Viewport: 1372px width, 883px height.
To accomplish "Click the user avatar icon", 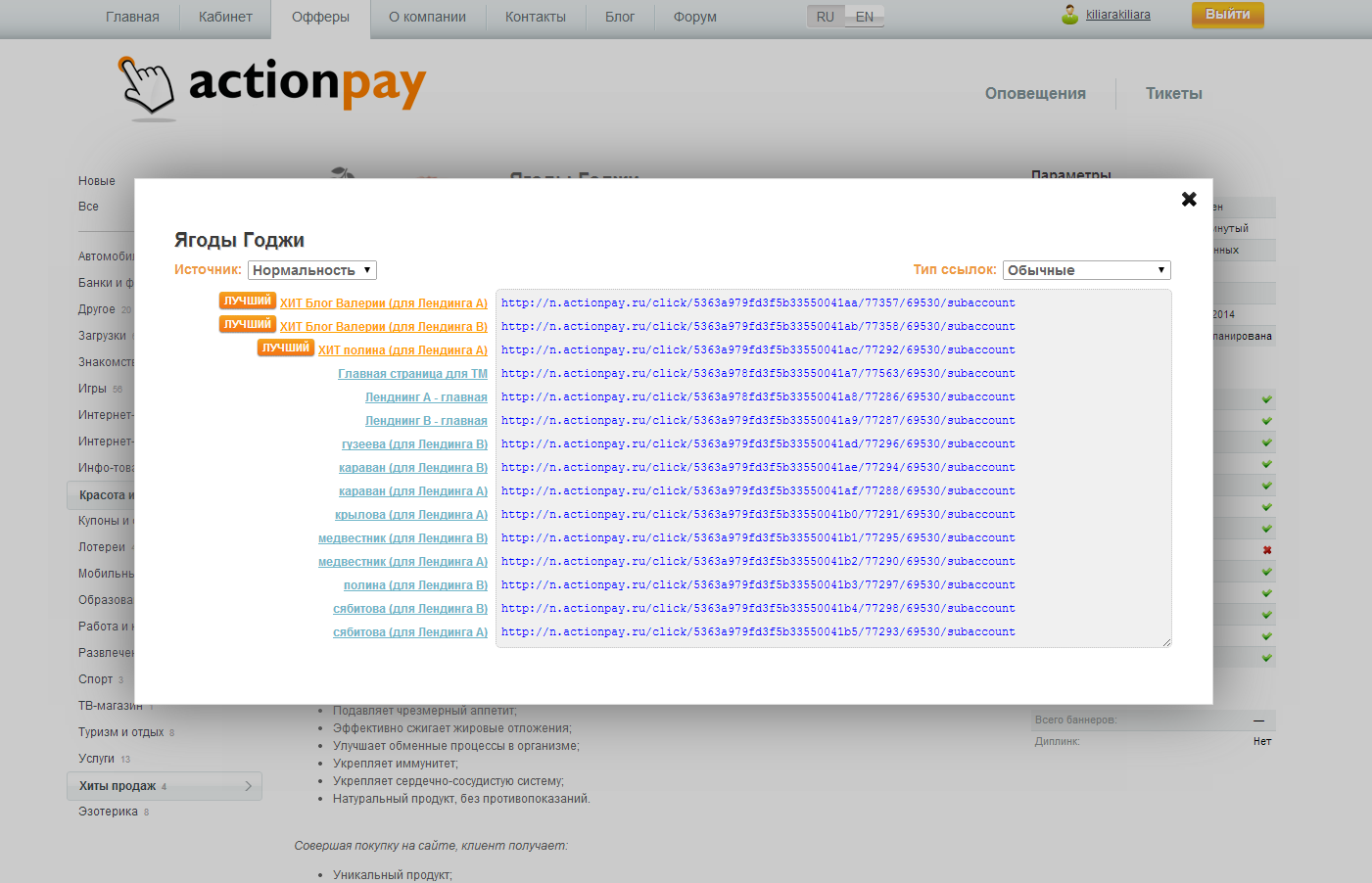I will tap(1069, 15).
